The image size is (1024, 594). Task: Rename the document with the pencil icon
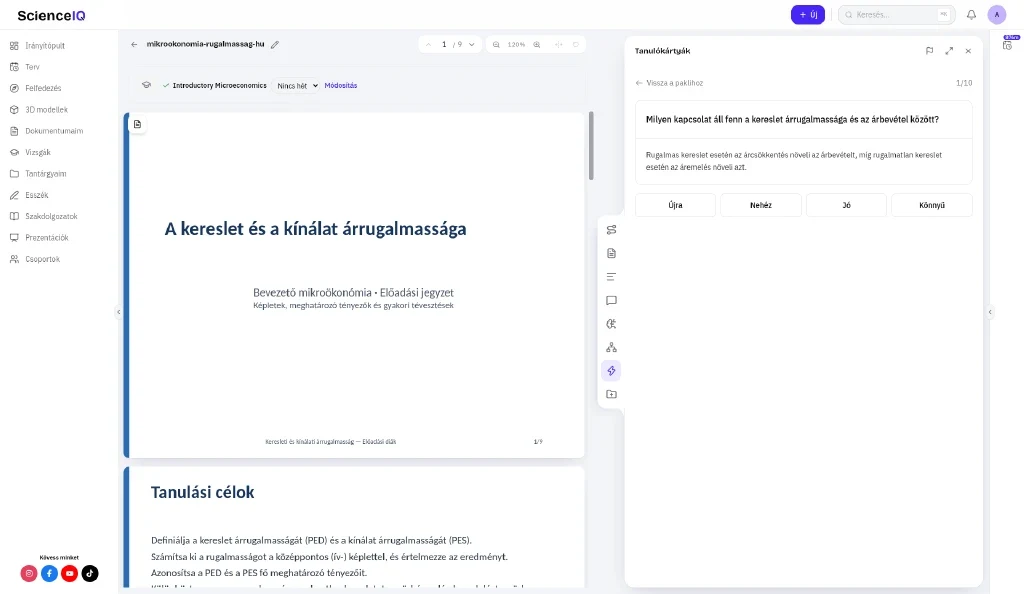(275, 44)
